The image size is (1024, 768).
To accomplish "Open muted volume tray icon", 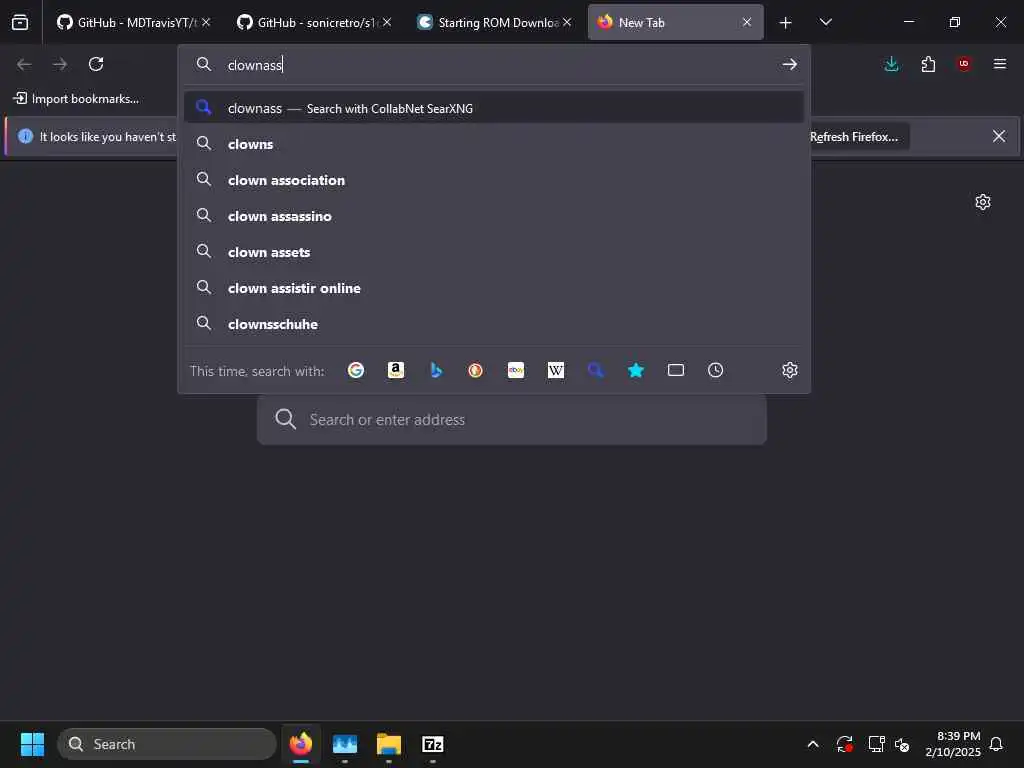I will [x=902, y=744].
